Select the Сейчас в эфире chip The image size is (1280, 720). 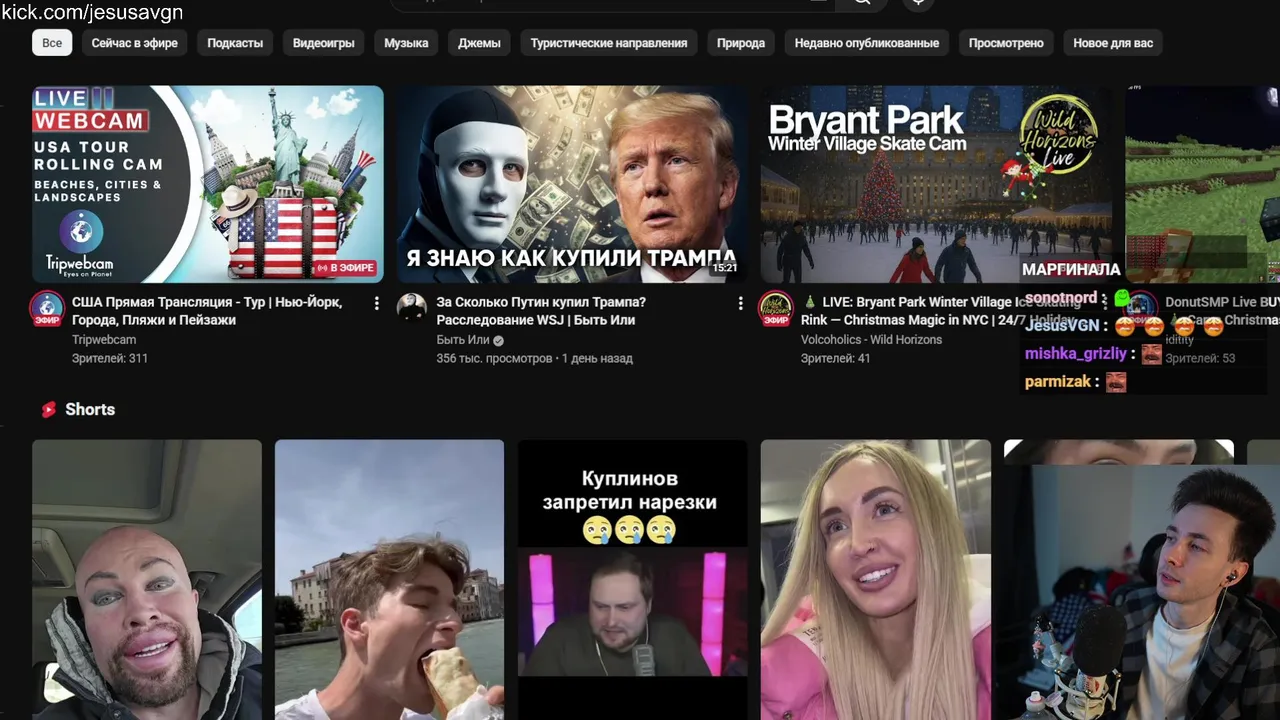pyautogui.click(x=135, y=43)
